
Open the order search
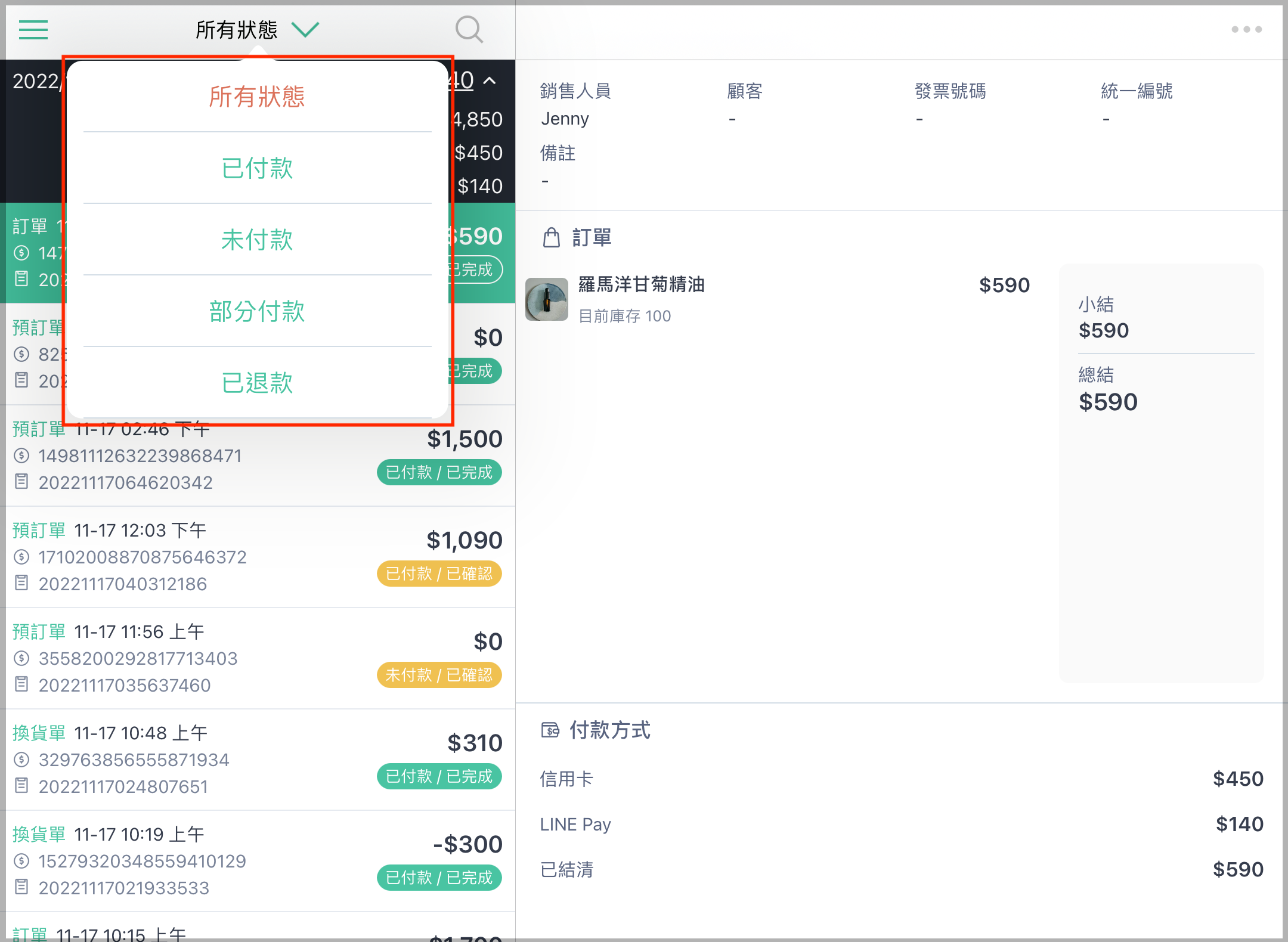(x=469, y=29)
